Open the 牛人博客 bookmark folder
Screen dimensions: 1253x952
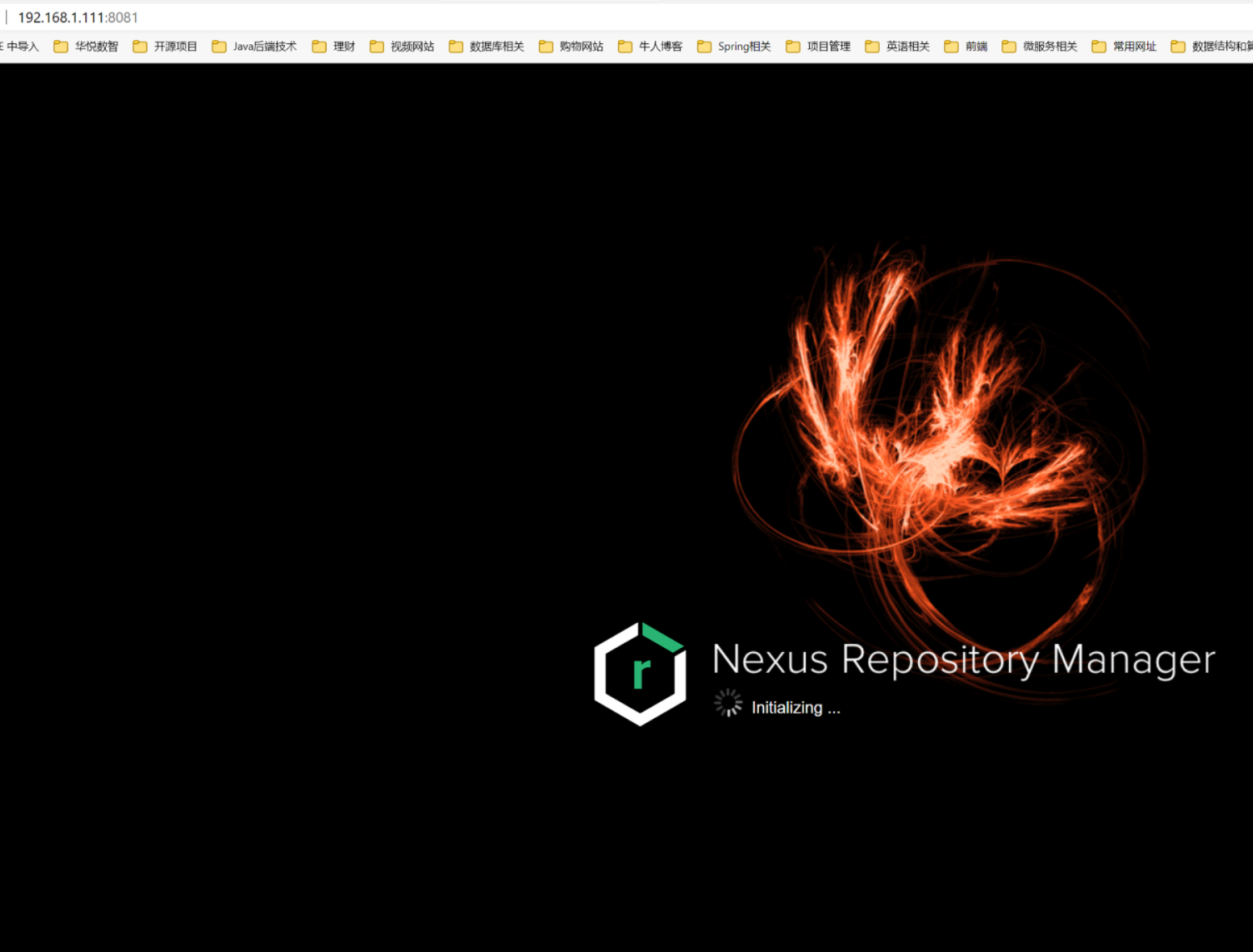pyautogui.click(x=650, y=47)
